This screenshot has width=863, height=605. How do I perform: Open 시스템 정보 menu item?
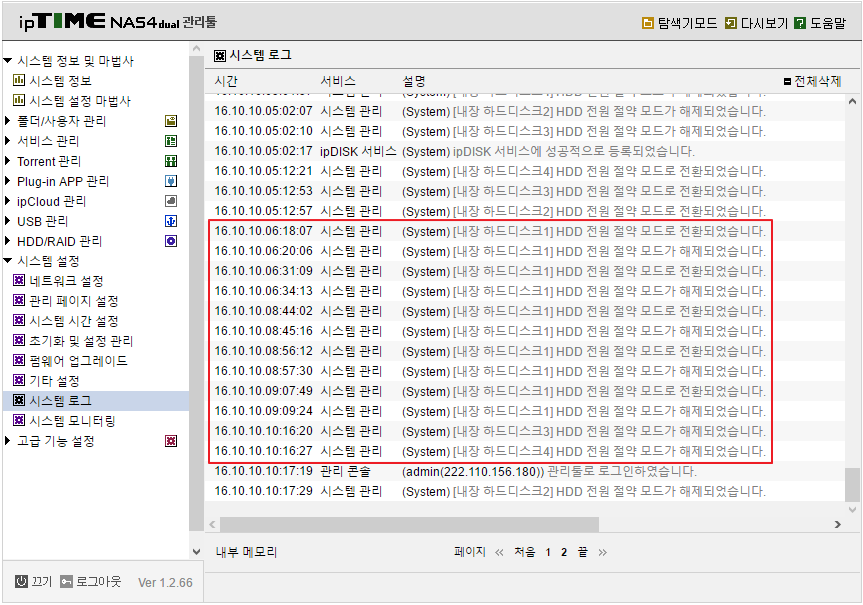(60, 80)
